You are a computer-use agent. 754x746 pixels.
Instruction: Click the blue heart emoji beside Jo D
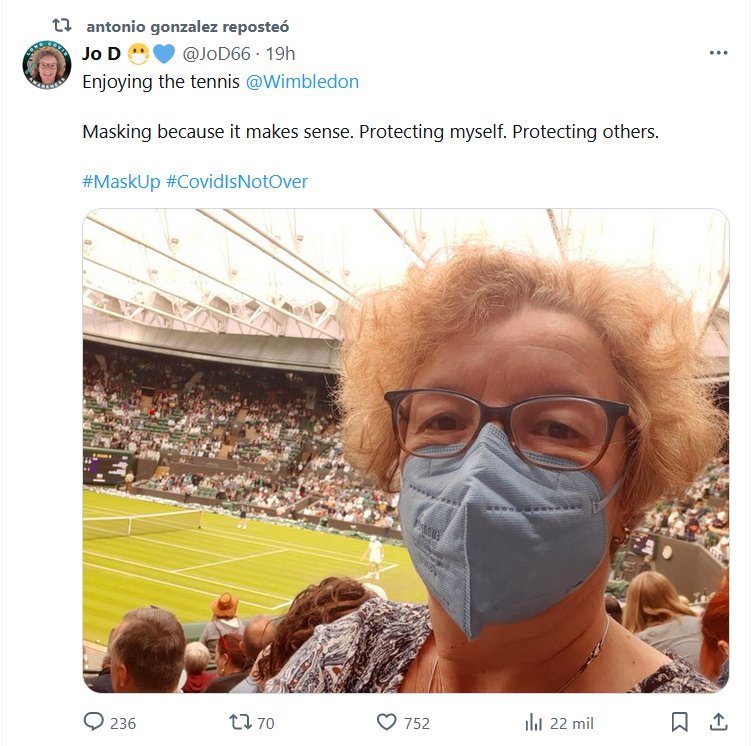(164, 54)
